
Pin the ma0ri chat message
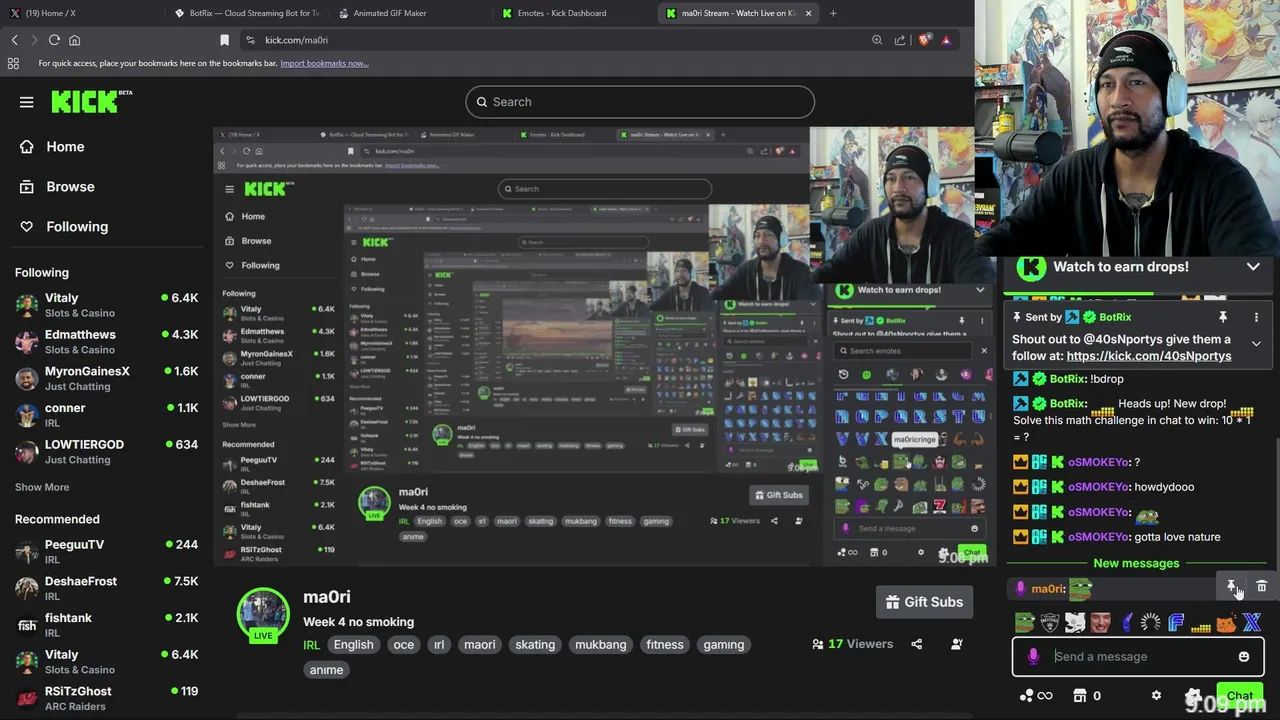click(1232, 587)
